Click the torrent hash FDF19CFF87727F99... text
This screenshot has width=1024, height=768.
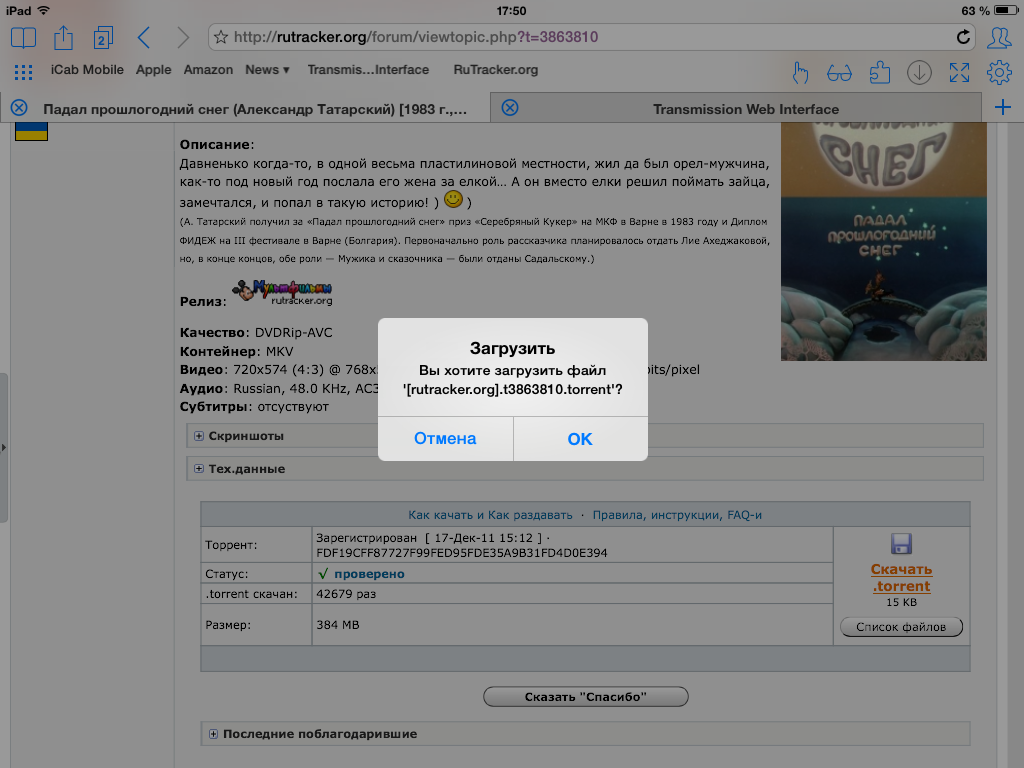pos(462,553)
